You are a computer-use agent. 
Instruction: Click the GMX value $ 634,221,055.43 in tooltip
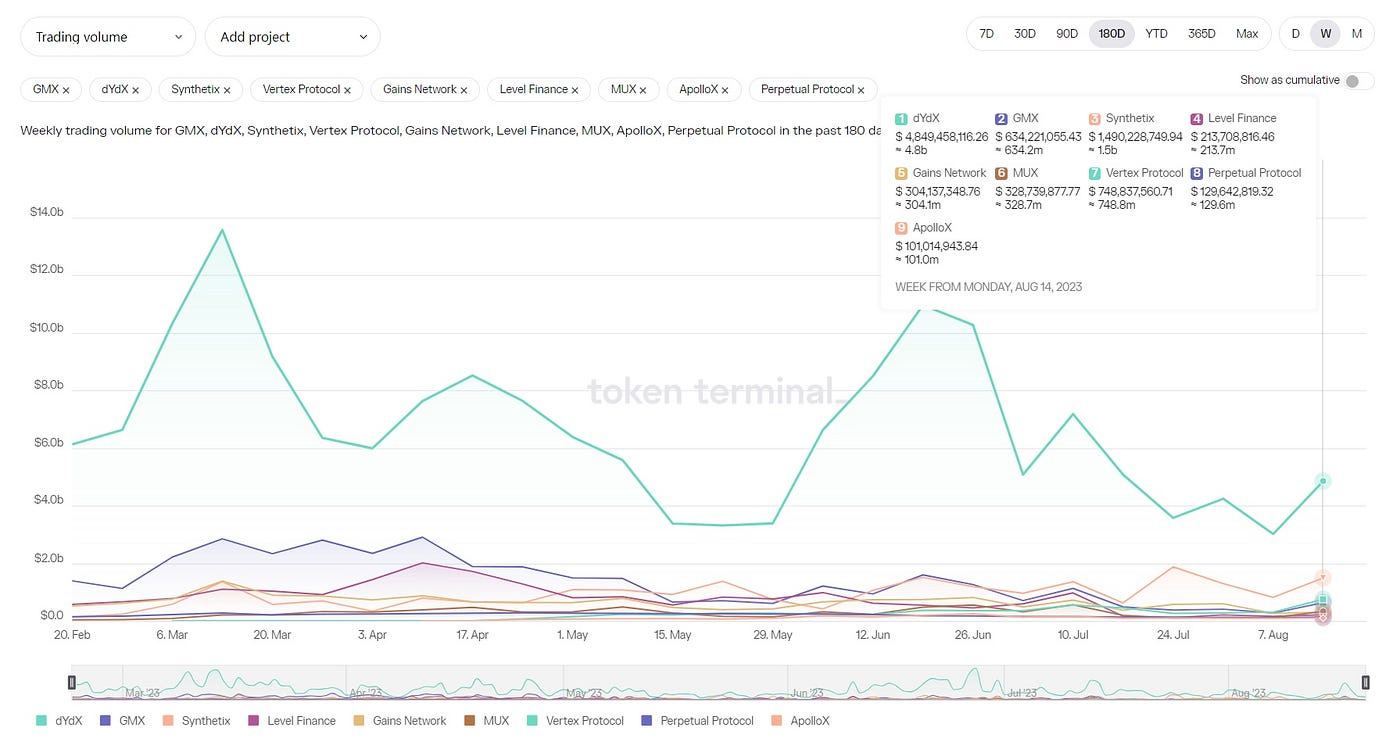pyautogui.click(x=1038, y=137)
